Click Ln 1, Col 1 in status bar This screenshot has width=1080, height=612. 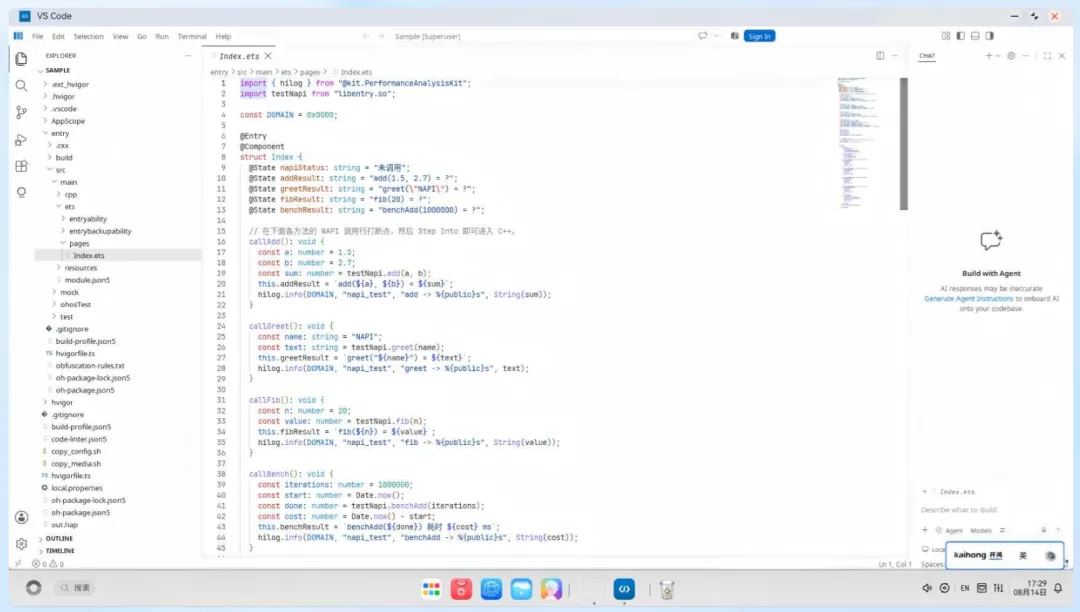click(895, 564)
